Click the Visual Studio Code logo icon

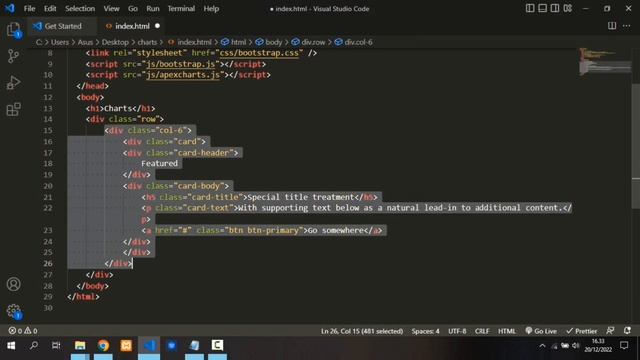tap(10, 8)
